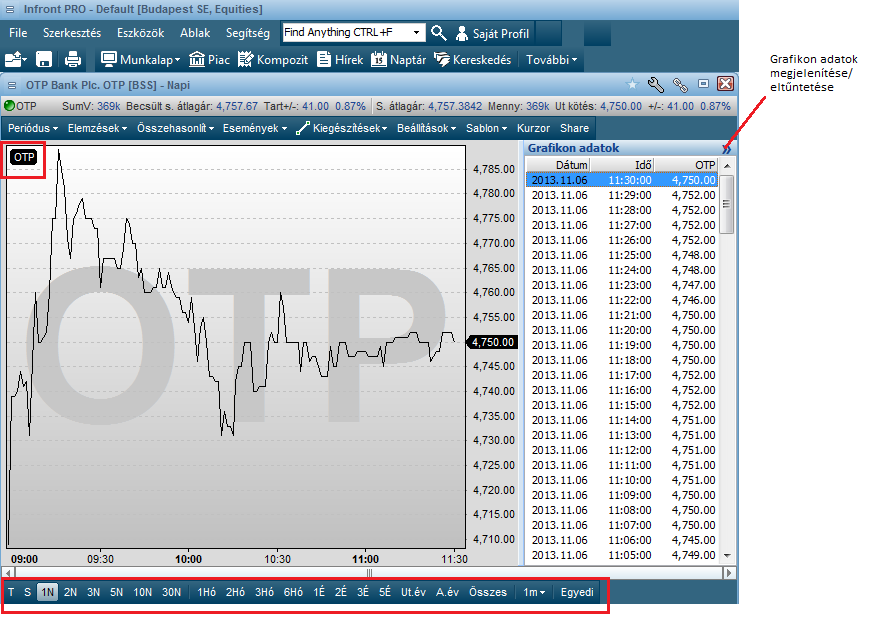This screenshot has width=870, height=631.
Task: Expand the Munkalap dropdown
Action: pos(140,60)
